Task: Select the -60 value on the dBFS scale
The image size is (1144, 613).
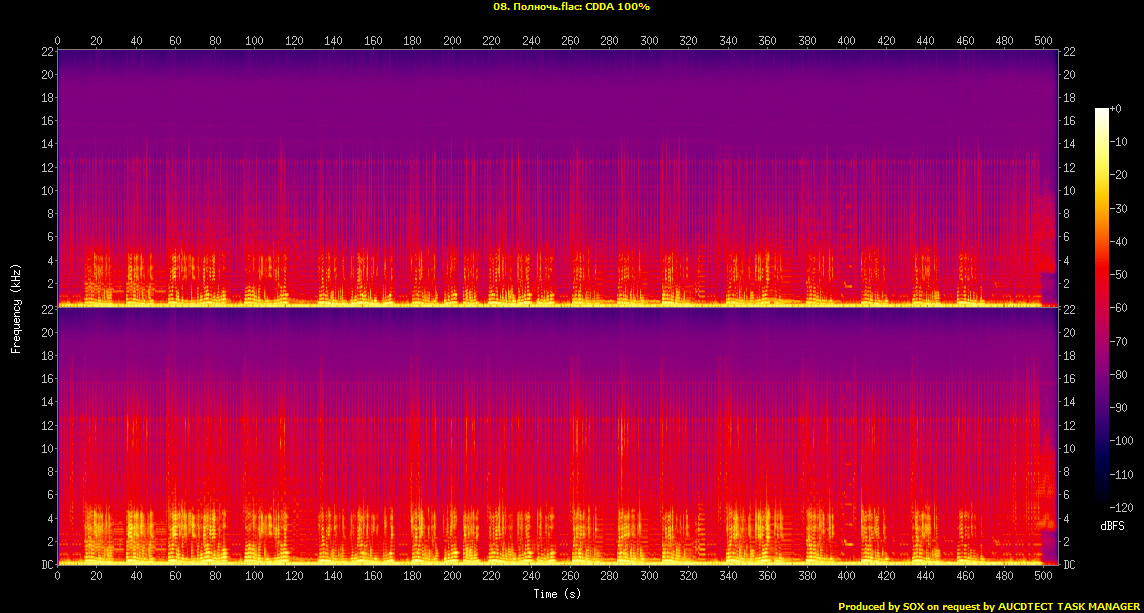Action: pyautogui.click(x=1121, y=306)
